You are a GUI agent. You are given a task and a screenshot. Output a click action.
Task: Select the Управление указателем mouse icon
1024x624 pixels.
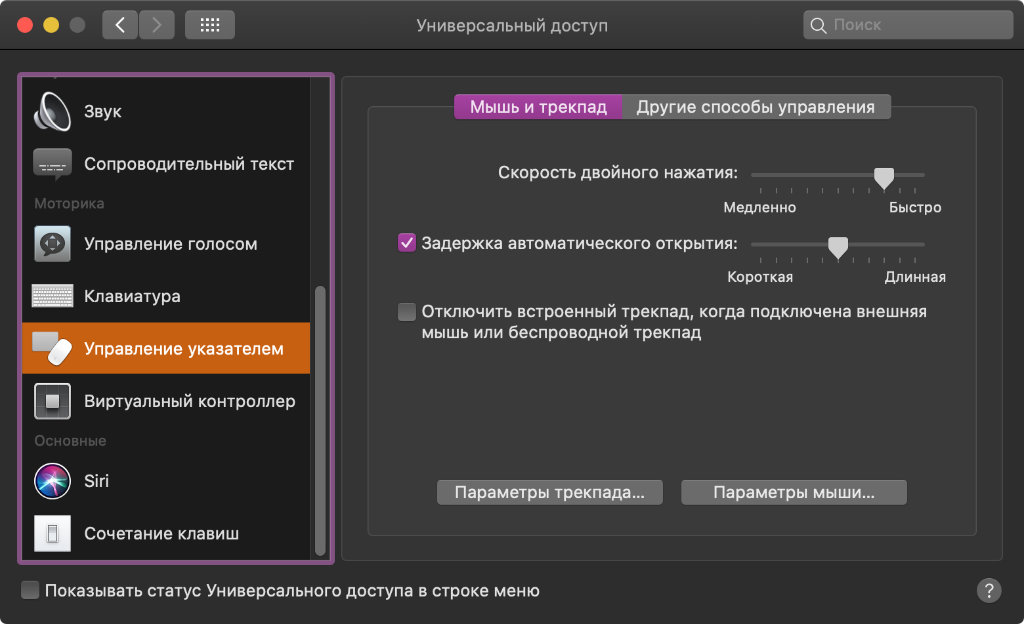point(52,349)
